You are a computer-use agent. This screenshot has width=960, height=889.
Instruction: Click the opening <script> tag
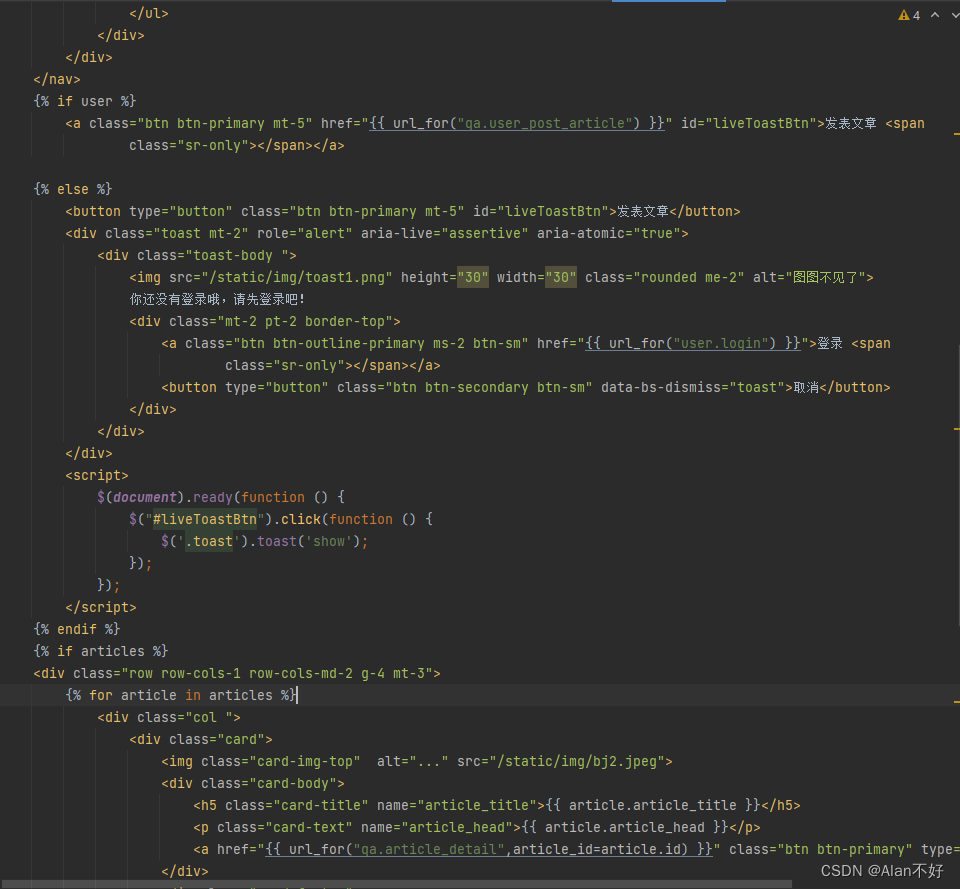tap(97, 475)
